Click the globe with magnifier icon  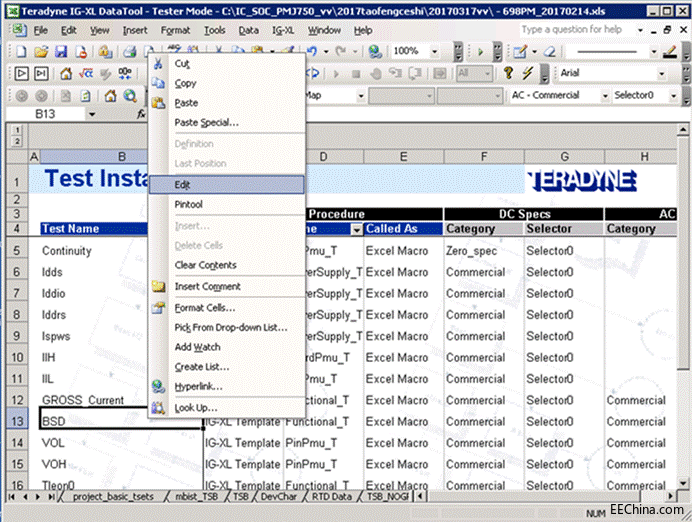pos(130,95)
